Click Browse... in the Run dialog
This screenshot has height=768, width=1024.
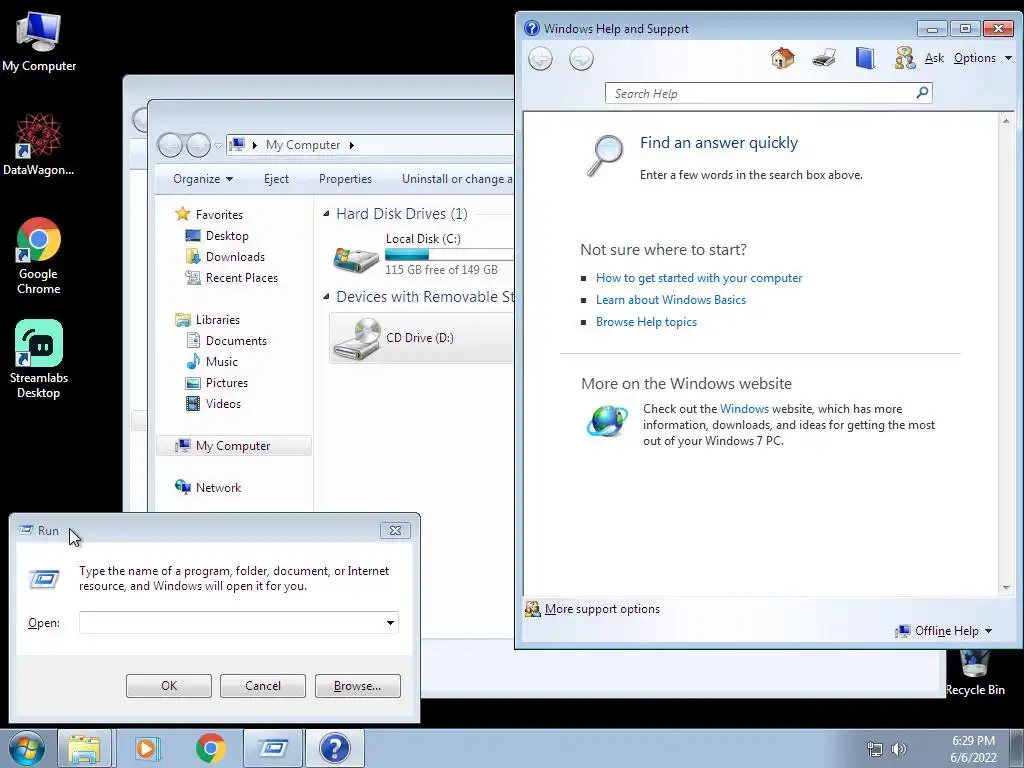pos(357,686)
